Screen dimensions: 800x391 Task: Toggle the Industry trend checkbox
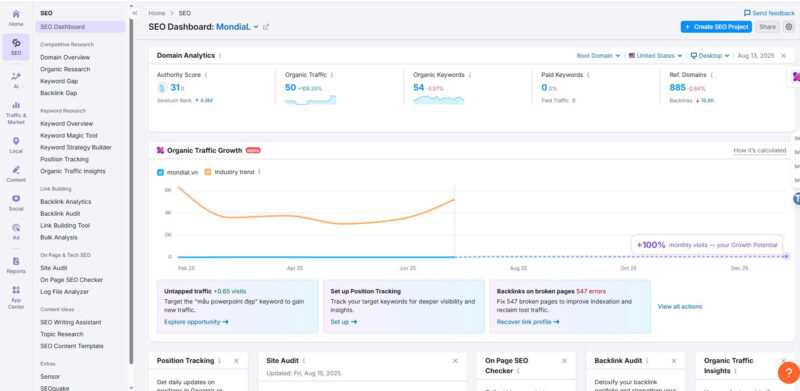pyautogui.click(x=208, y=172)
